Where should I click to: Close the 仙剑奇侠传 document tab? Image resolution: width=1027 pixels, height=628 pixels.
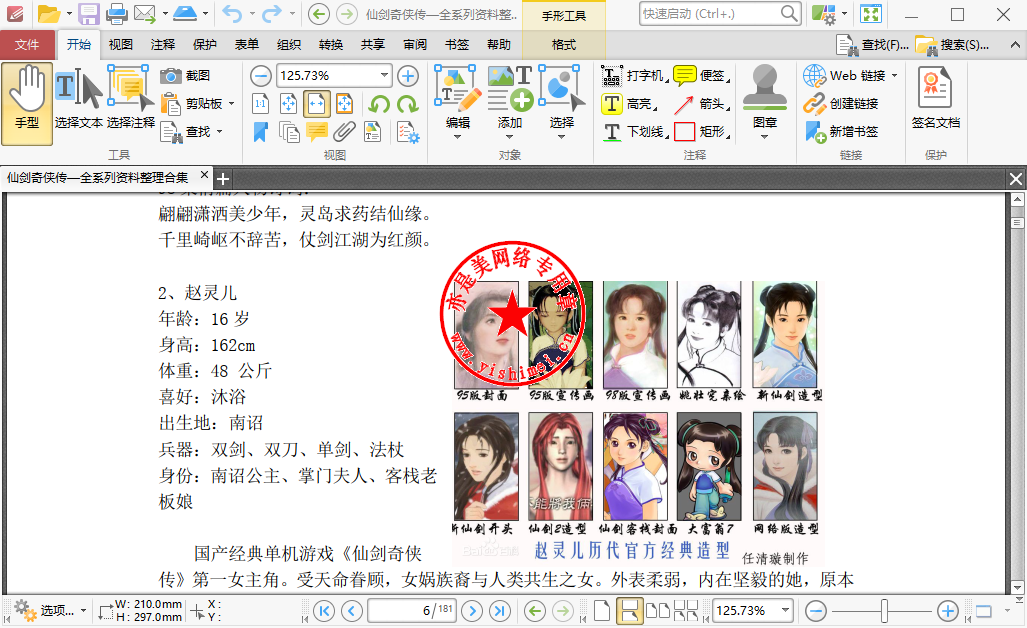pyautogui.click(x=204, y=175)
